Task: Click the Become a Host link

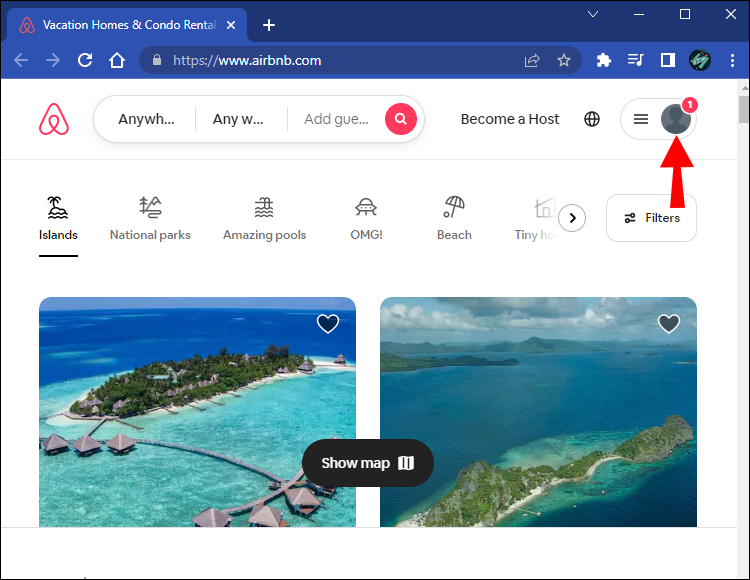Action: 510,119
